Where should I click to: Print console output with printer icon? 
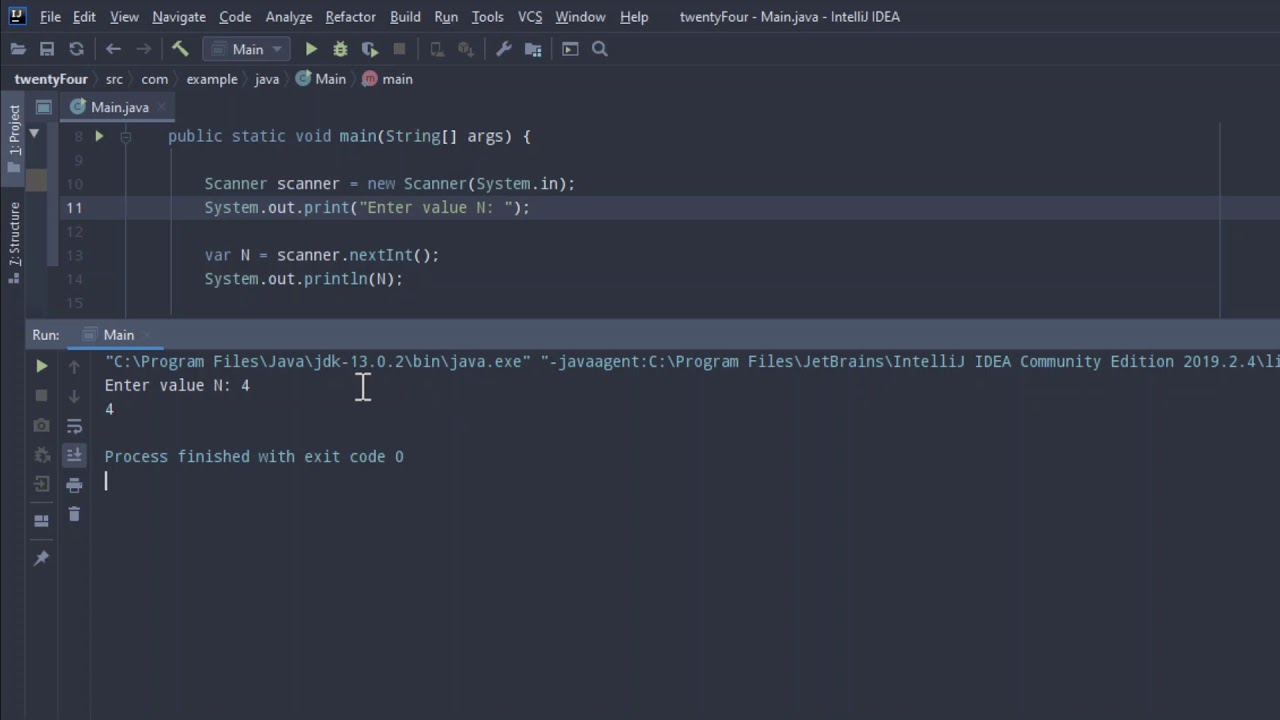[x=74, y=485]
